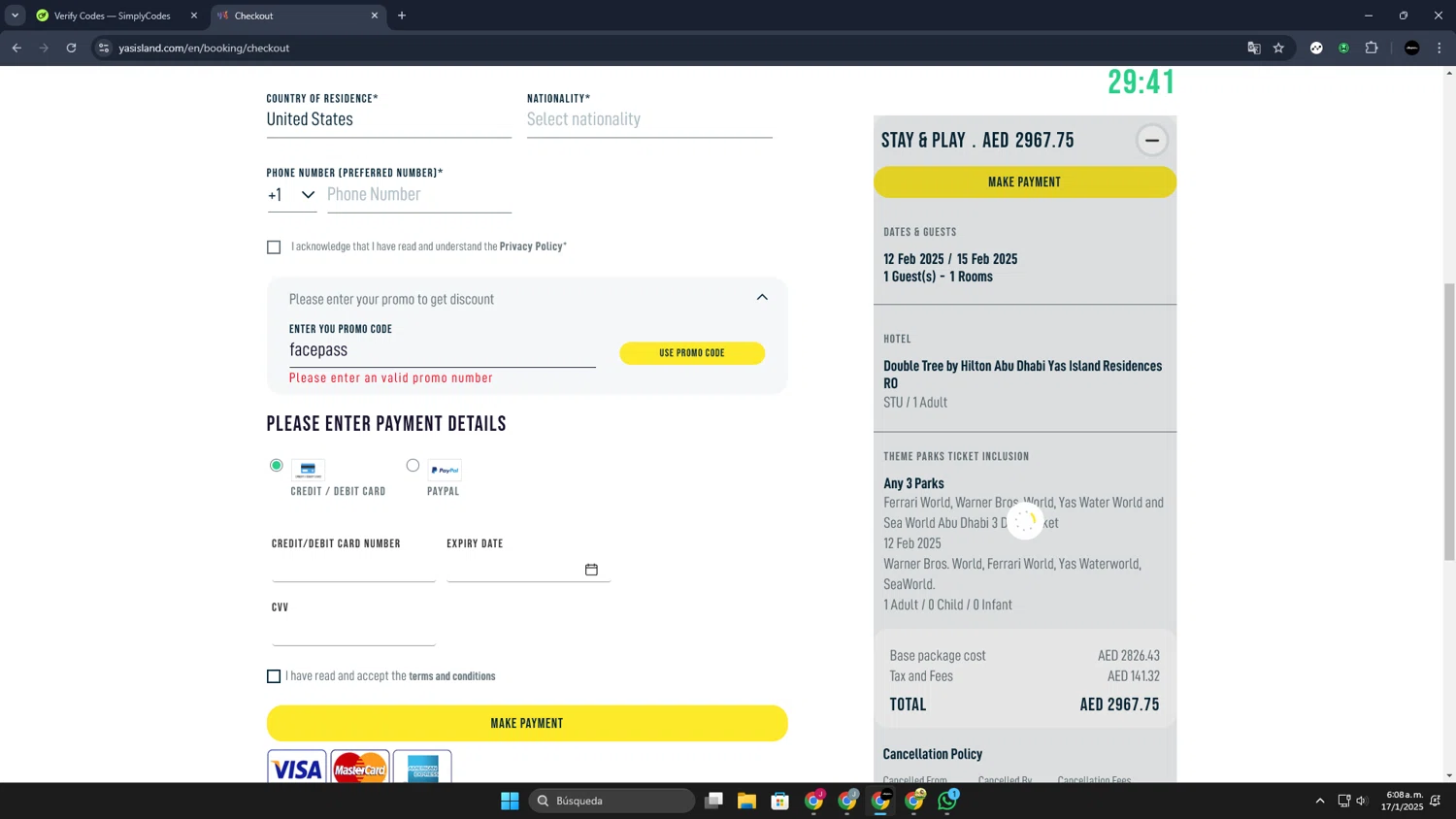
Task: Bookmark this page with the star icon
Action: click(1278, 48)
